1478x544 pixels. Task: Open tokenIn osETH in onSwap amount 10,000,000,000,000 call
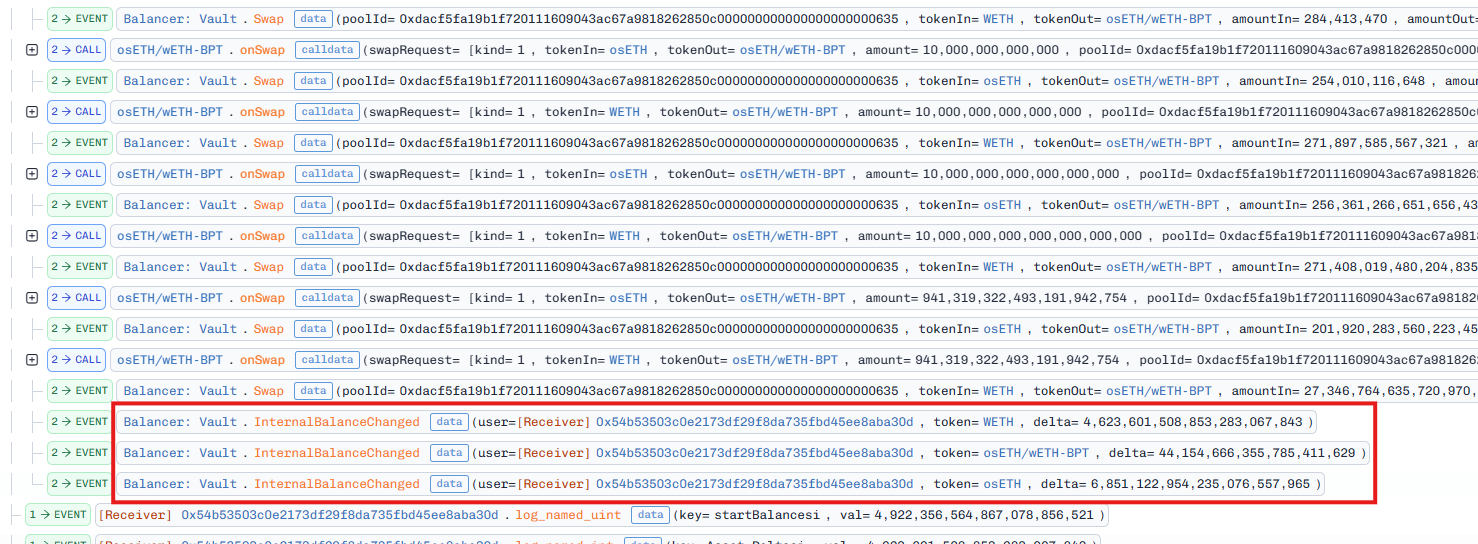[x=628, y=50]
